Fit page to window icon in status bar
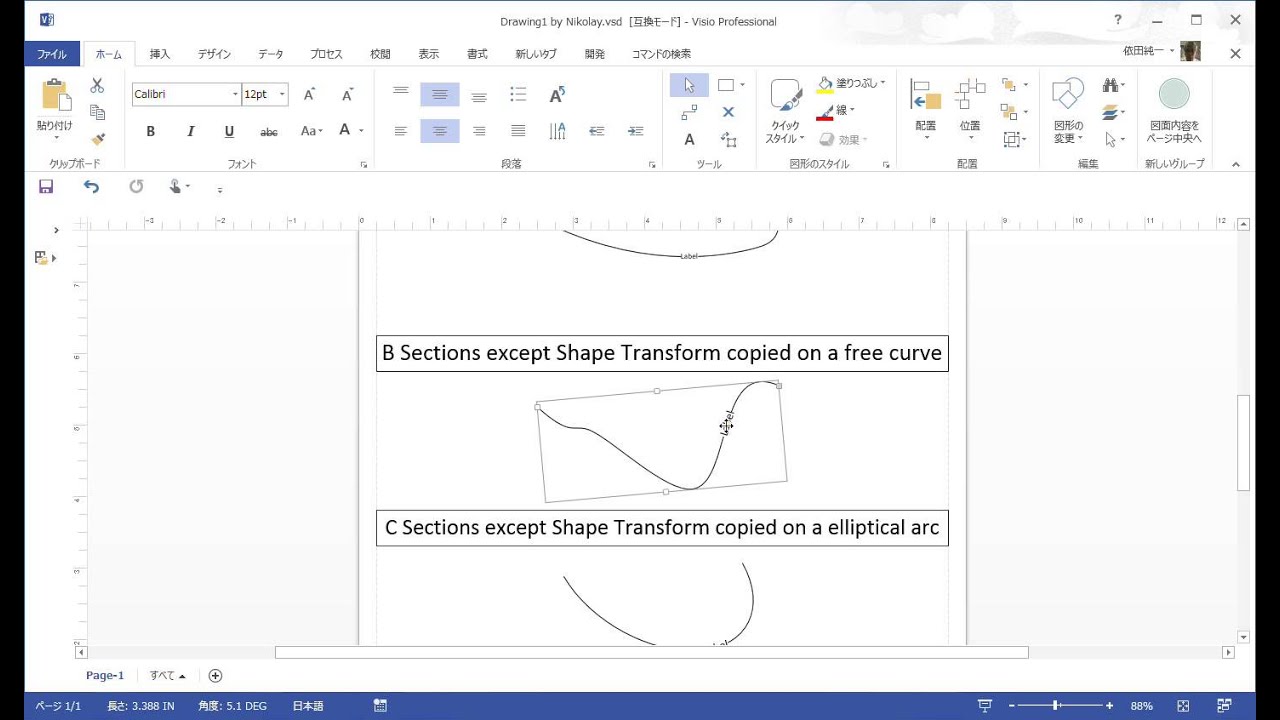This screenshot has height=720, width=1280. tap(1184, 706)
